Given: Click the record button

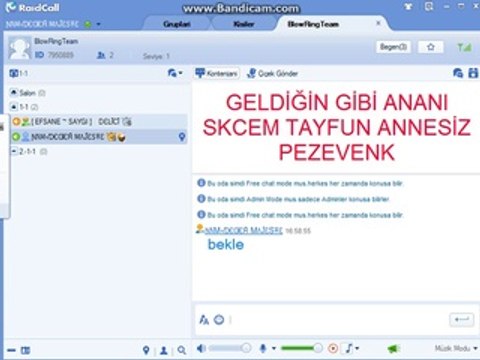Looking at the screenshot, I should (x=333, y=349).
